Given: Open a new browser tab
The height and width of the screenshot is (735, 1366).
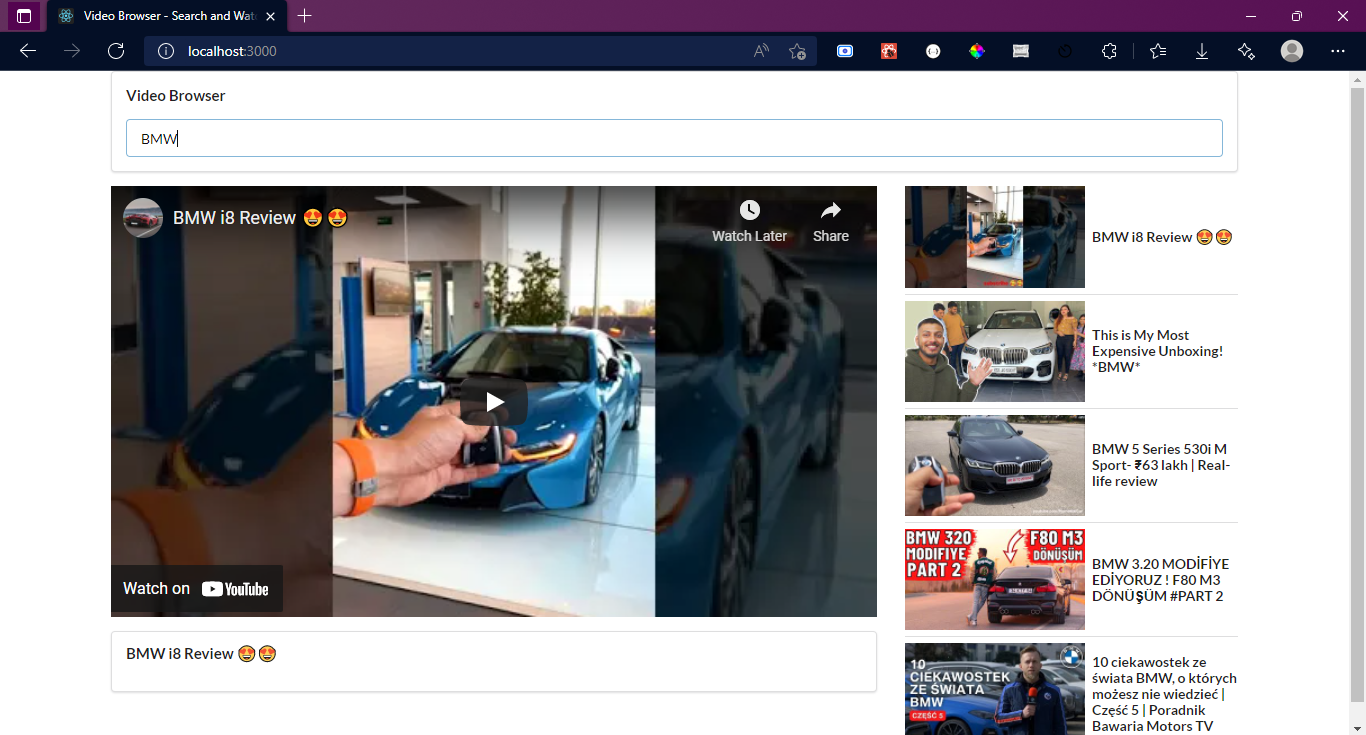Looking at the screenshot, I should point(304,16).
